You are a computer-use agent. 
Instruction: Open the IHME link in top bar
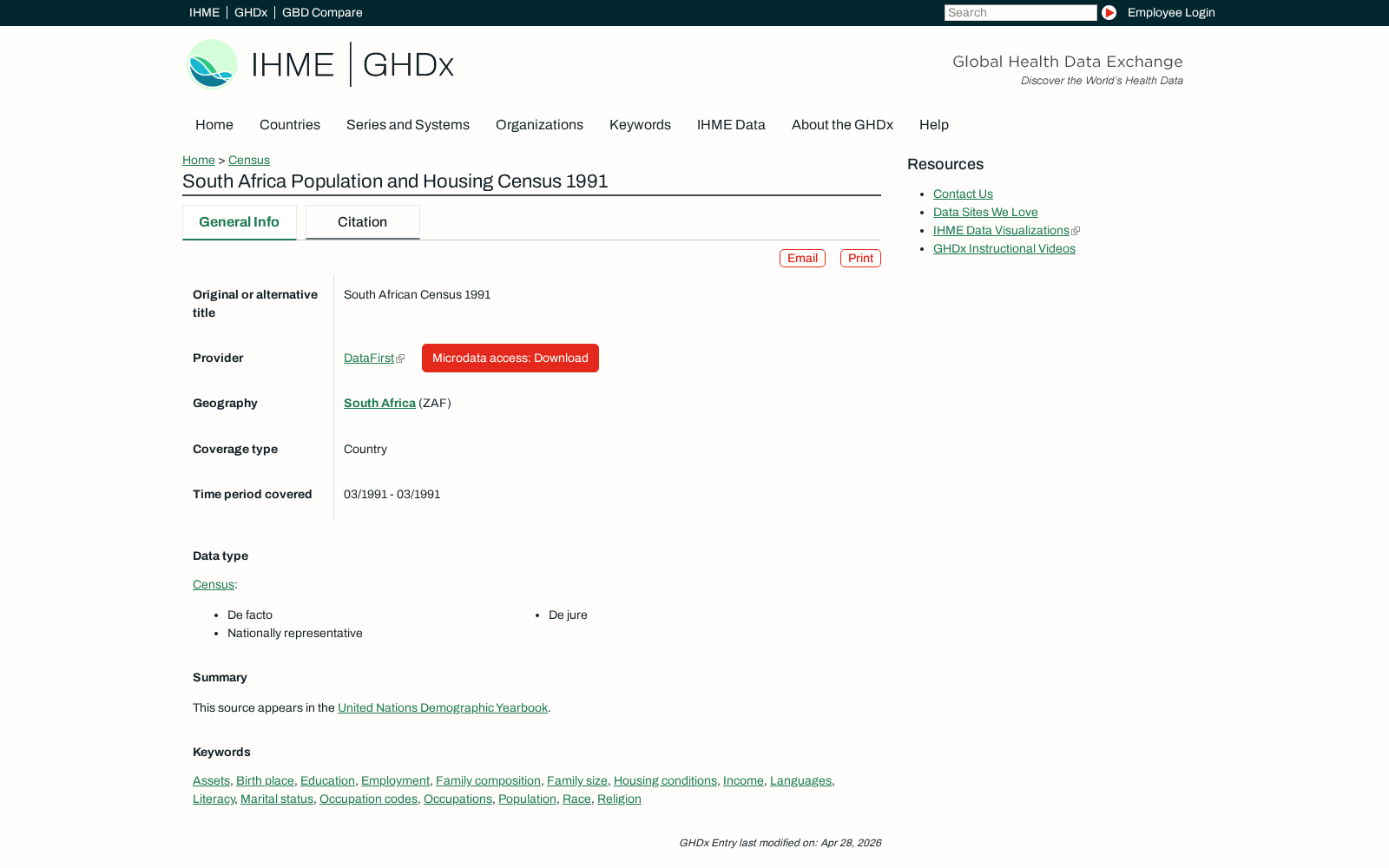[x=204, y=12]
